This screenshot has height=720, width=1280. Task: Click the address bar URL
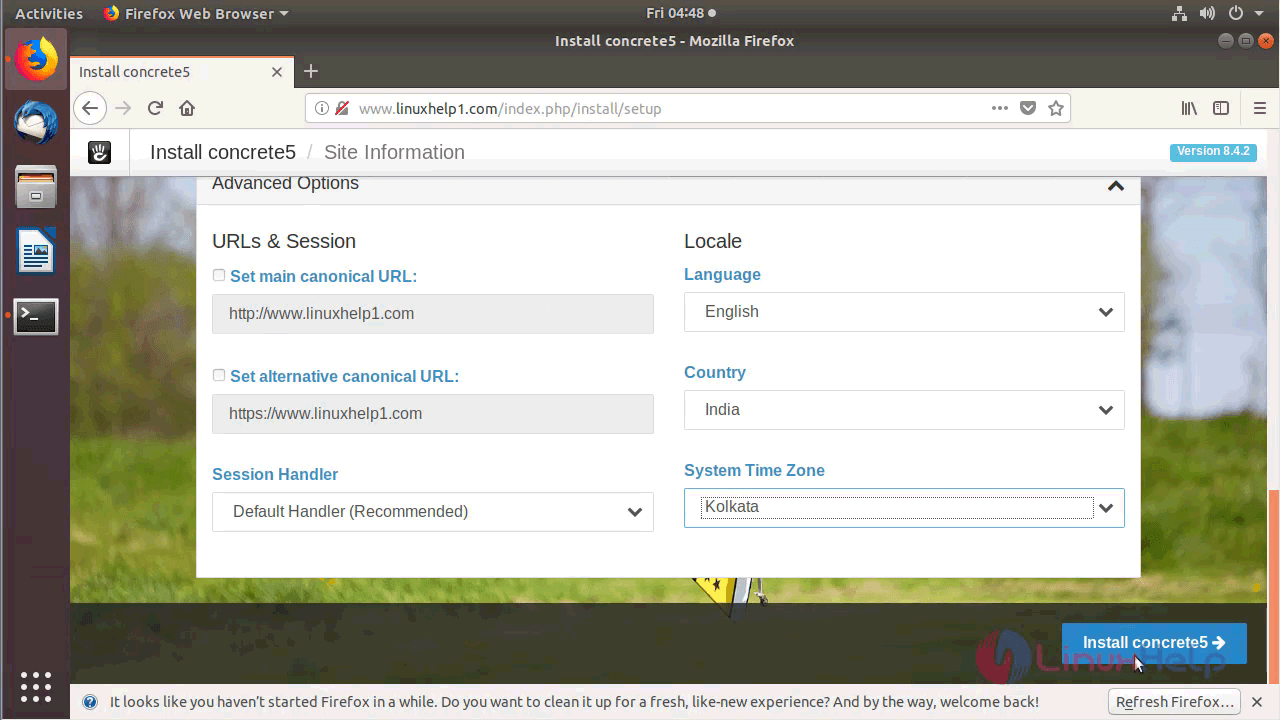pyautogui.click(x=510, y=108)
